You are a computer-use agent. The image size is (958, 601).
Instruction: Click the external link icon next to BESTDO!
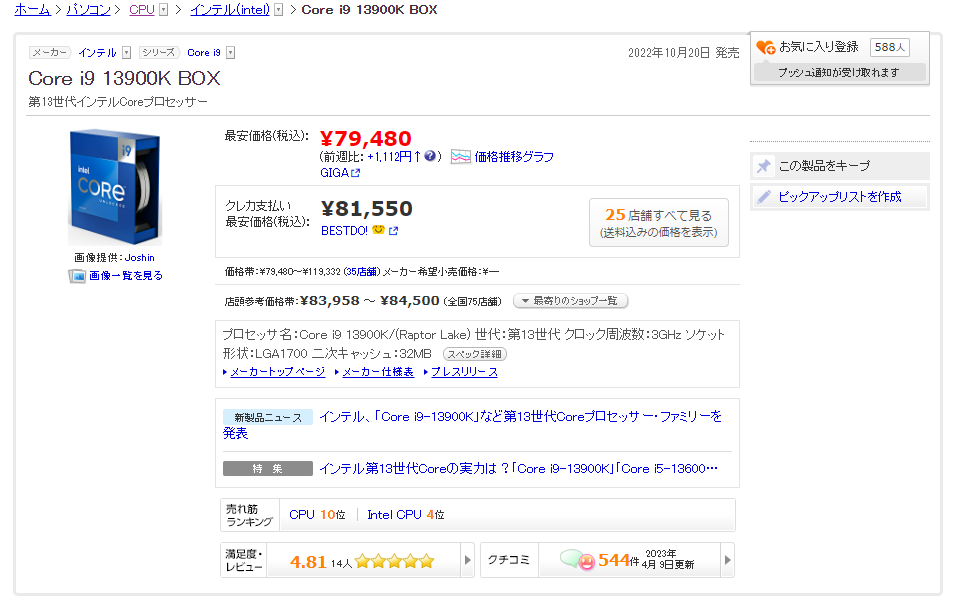tap(393, 231)
